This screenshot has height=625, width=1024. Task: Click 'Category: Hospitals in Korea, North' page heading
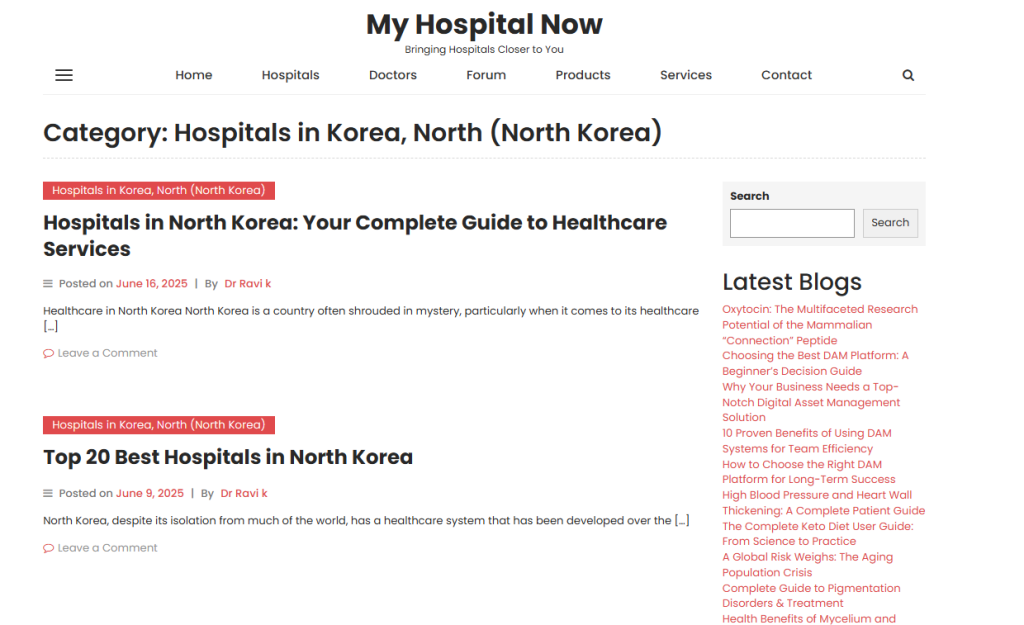coord(353,133)
